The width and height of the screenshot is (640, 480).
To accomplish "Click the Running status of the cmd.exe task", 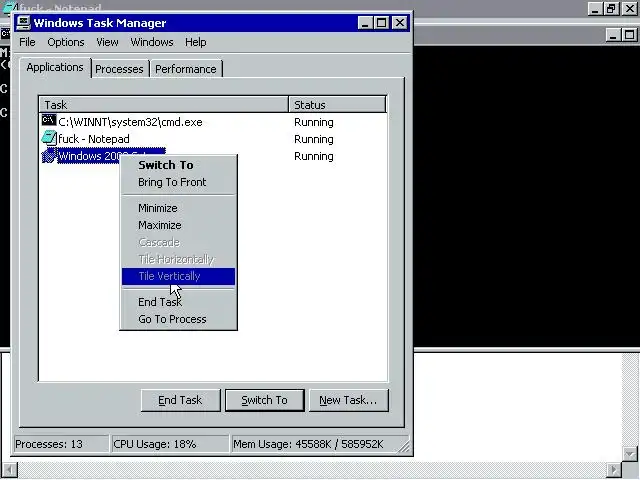I will click(x=313, y=122).
